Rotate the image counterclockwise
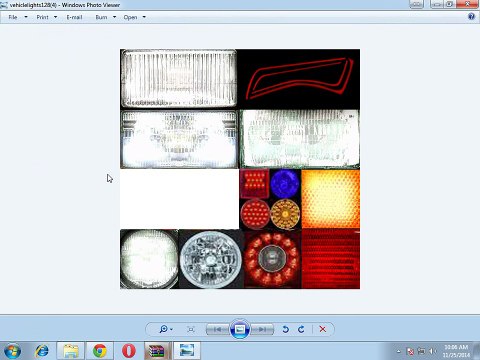The height and width of the screenshot is (360, 480). (x=285, y=329)
